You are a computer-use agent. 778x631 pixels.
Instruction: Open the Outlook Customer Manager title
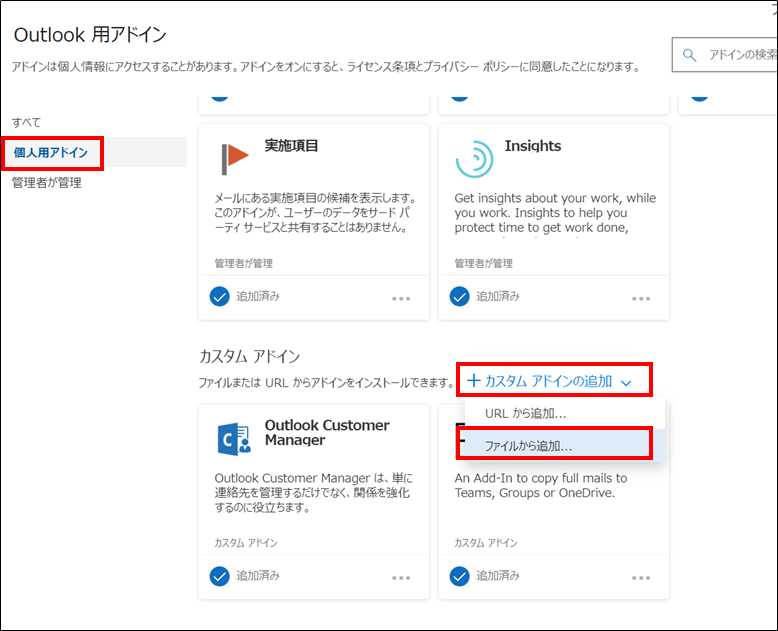(327, 433)
